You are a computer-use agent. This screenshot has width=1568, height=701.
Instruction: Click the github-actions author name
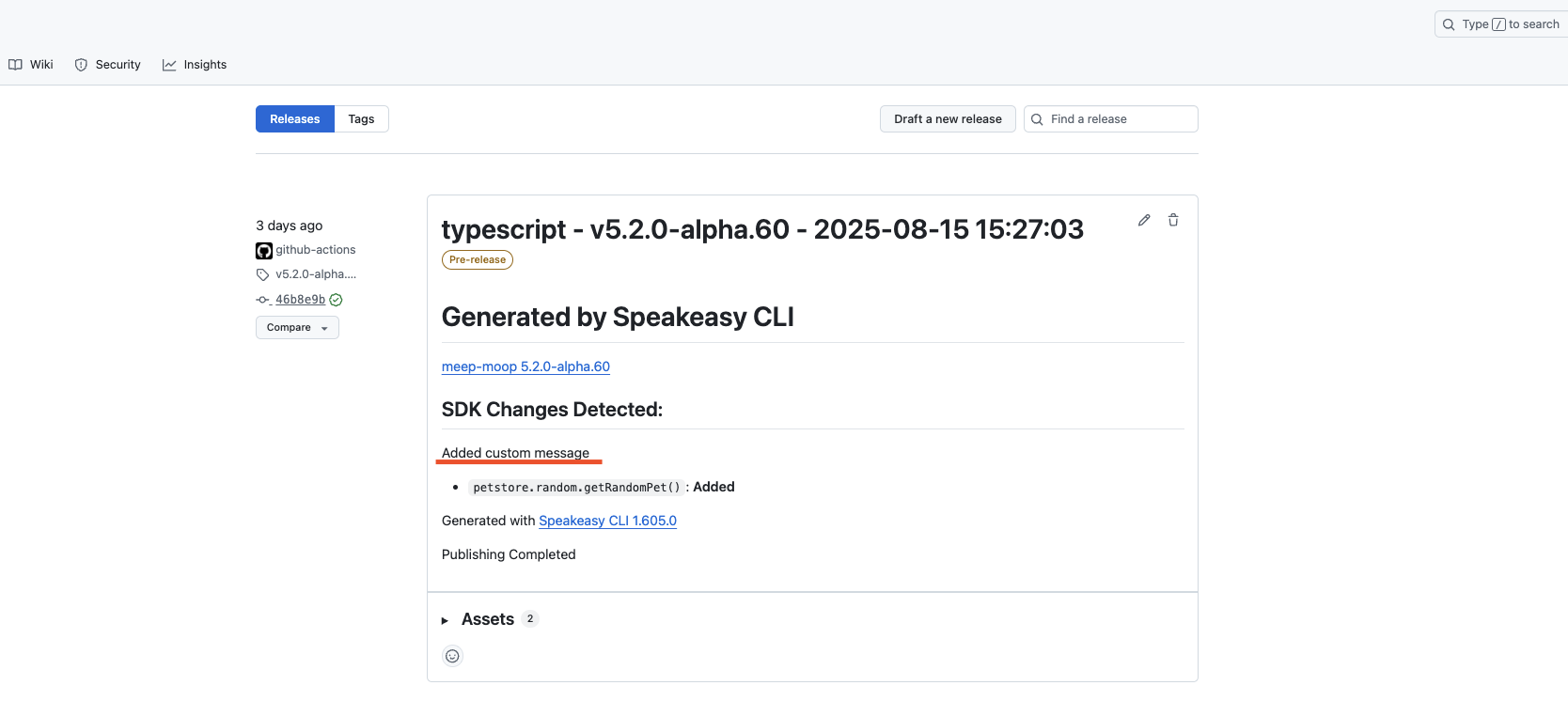pyautogui.click(x=316, y=250)
